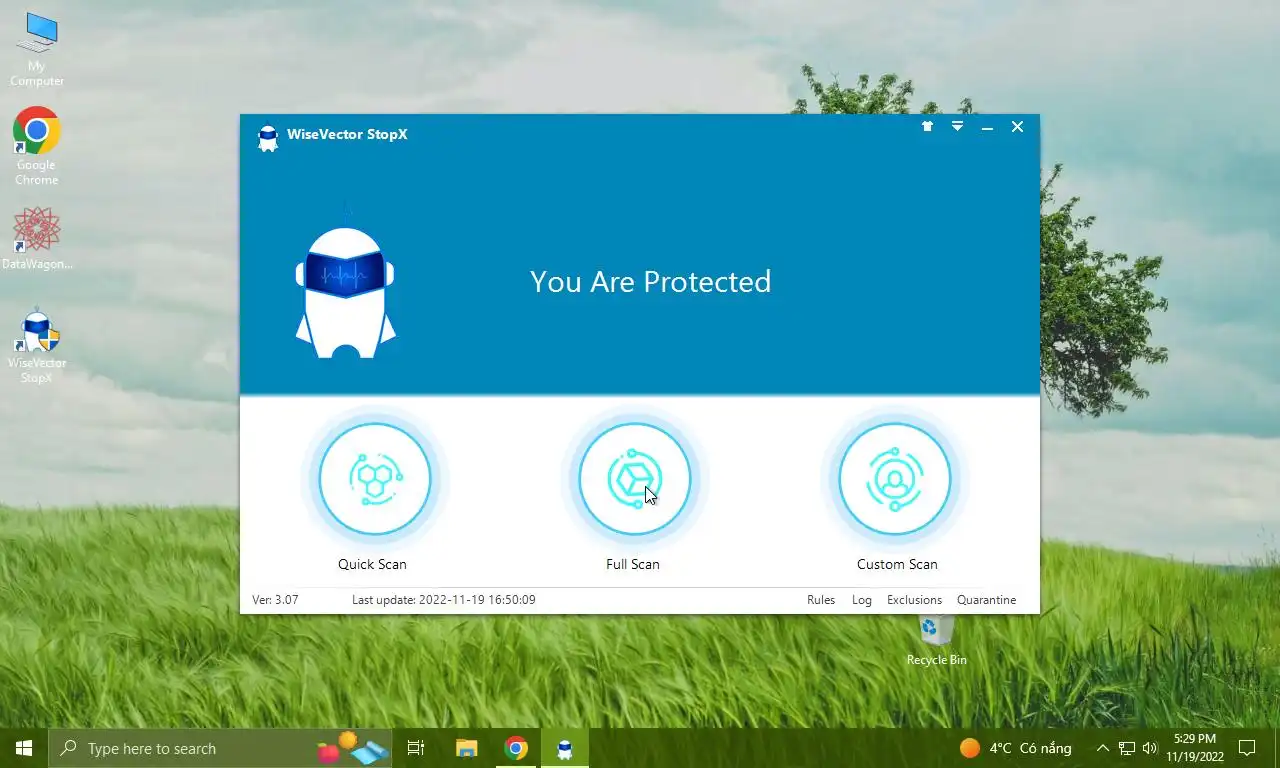
Task: Open the volume speaker icon
Action: click(x=1149, y=748)
